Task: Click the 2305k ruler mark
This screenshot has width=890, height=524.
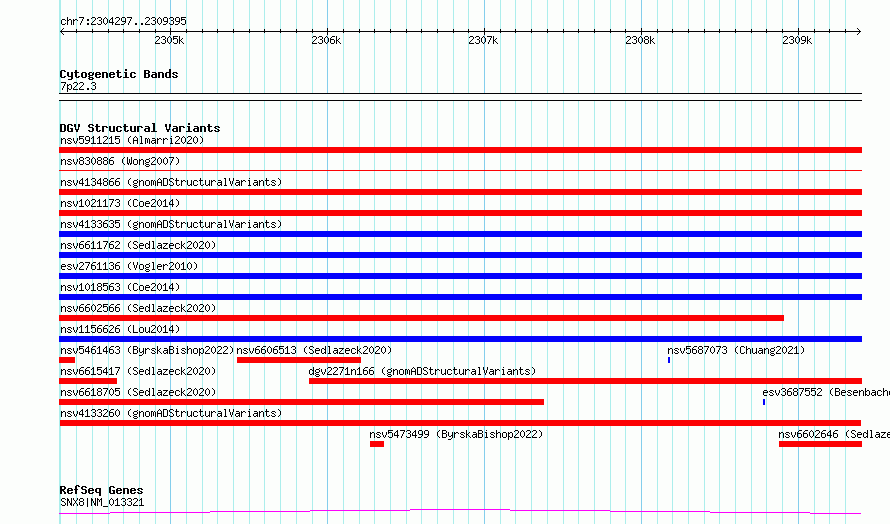Action: coord(169,40)
